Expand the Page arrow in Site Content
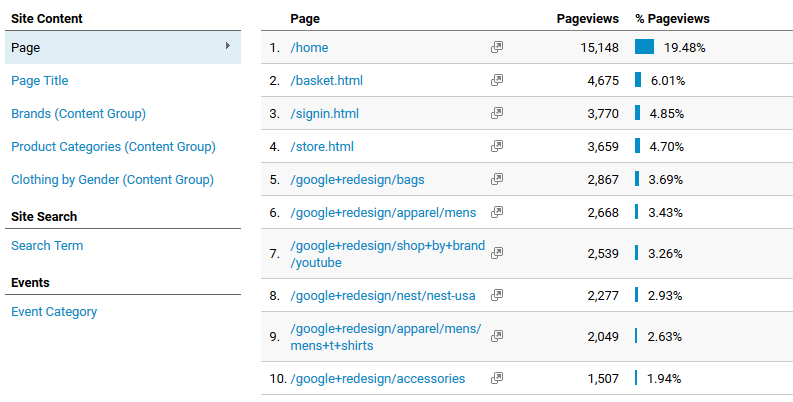793x402 pixels. click(228, 46)
